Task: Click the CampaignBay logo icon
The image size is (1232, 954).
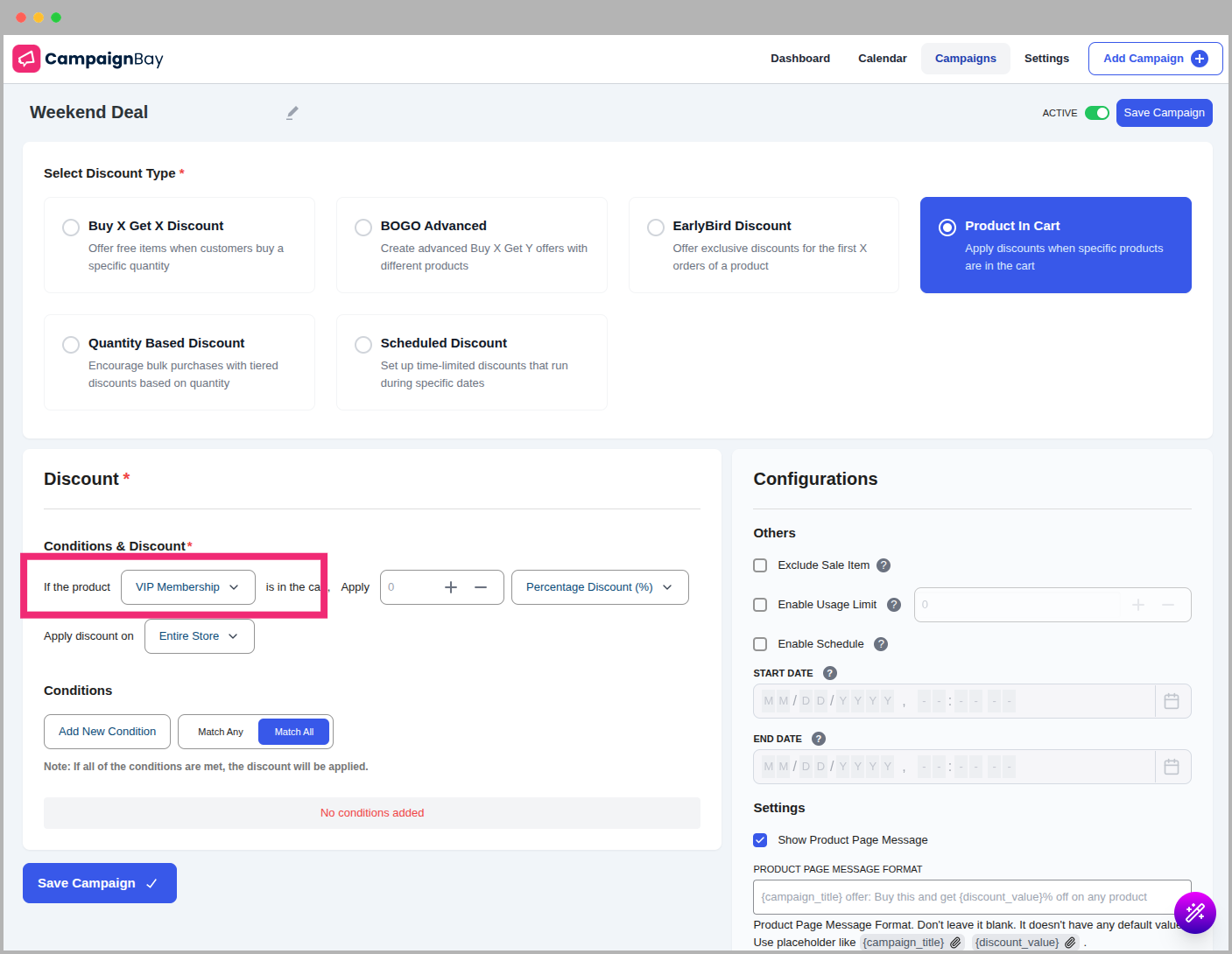Action: pyautogui.click(x=26, y=59)
